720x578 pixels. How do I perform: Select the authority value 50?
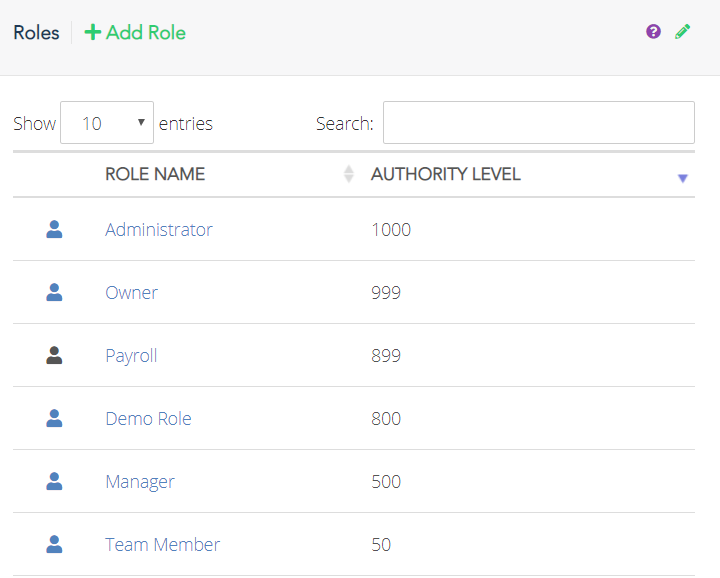[x=381, y=544]
